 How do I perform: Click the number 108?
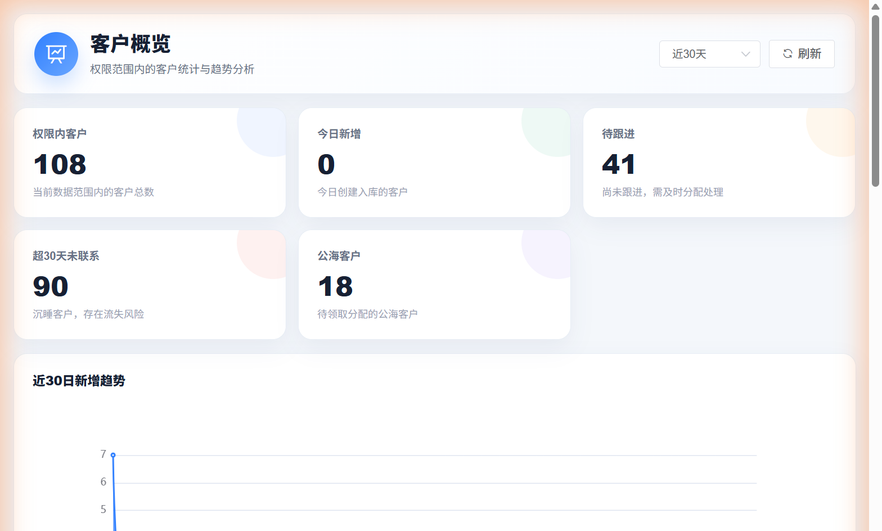coord(60,165)
